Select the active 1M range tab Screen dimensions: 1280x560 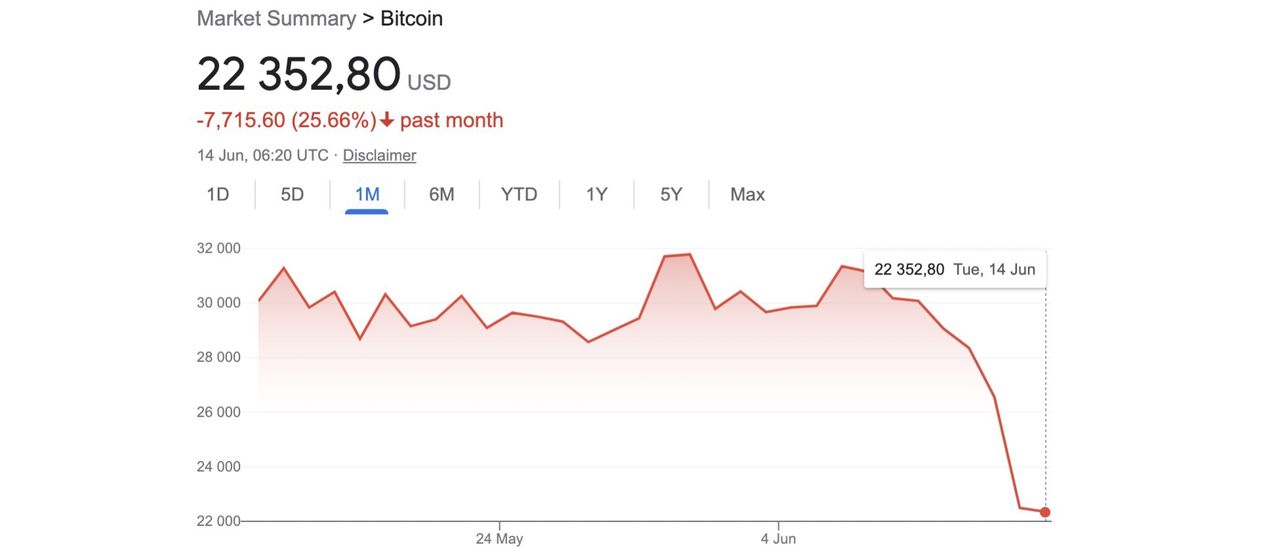tap(367, 194)
